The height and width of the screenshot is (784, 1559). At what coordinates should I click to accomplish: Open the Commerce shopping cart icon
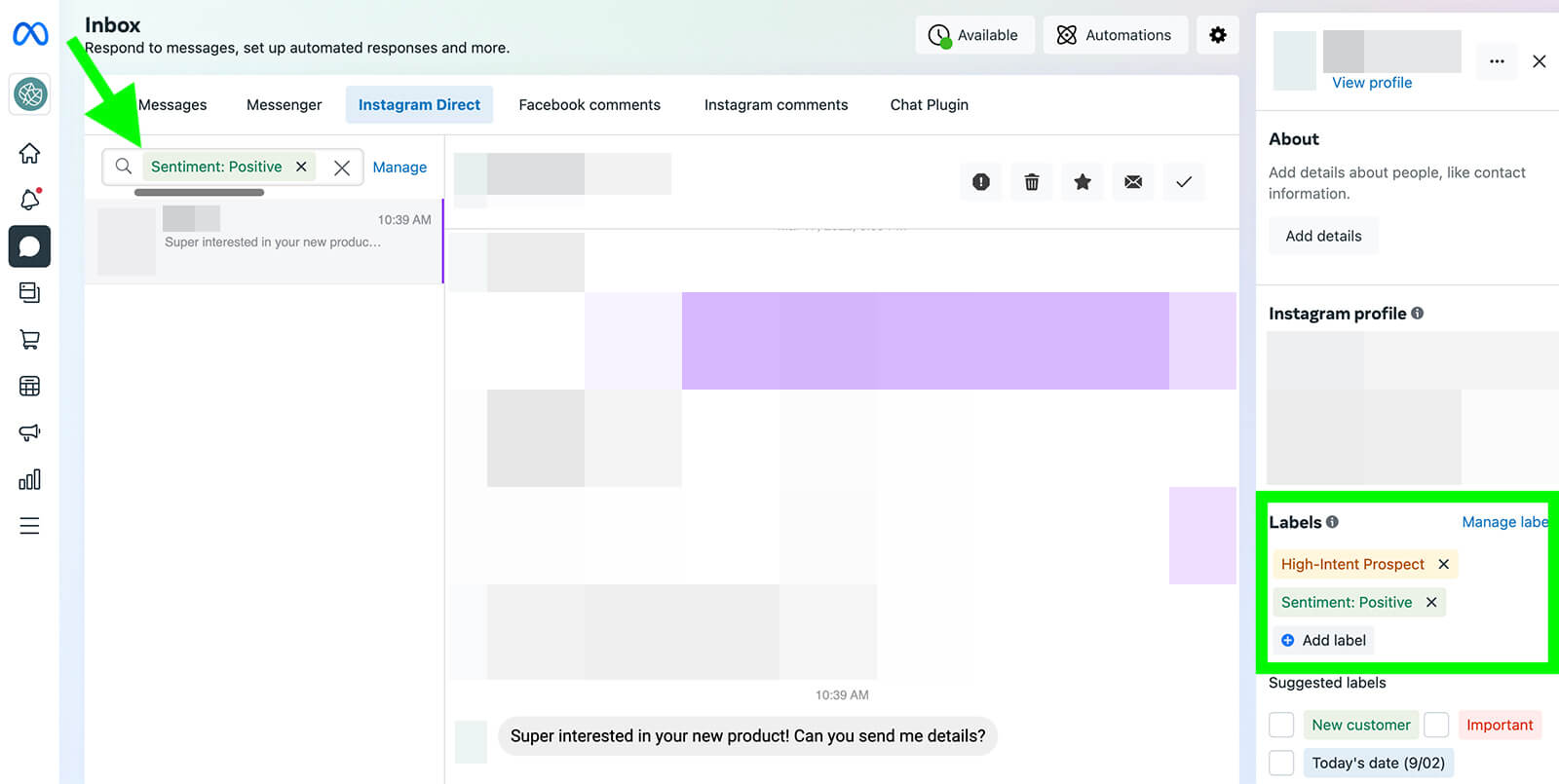pos(30,339)
